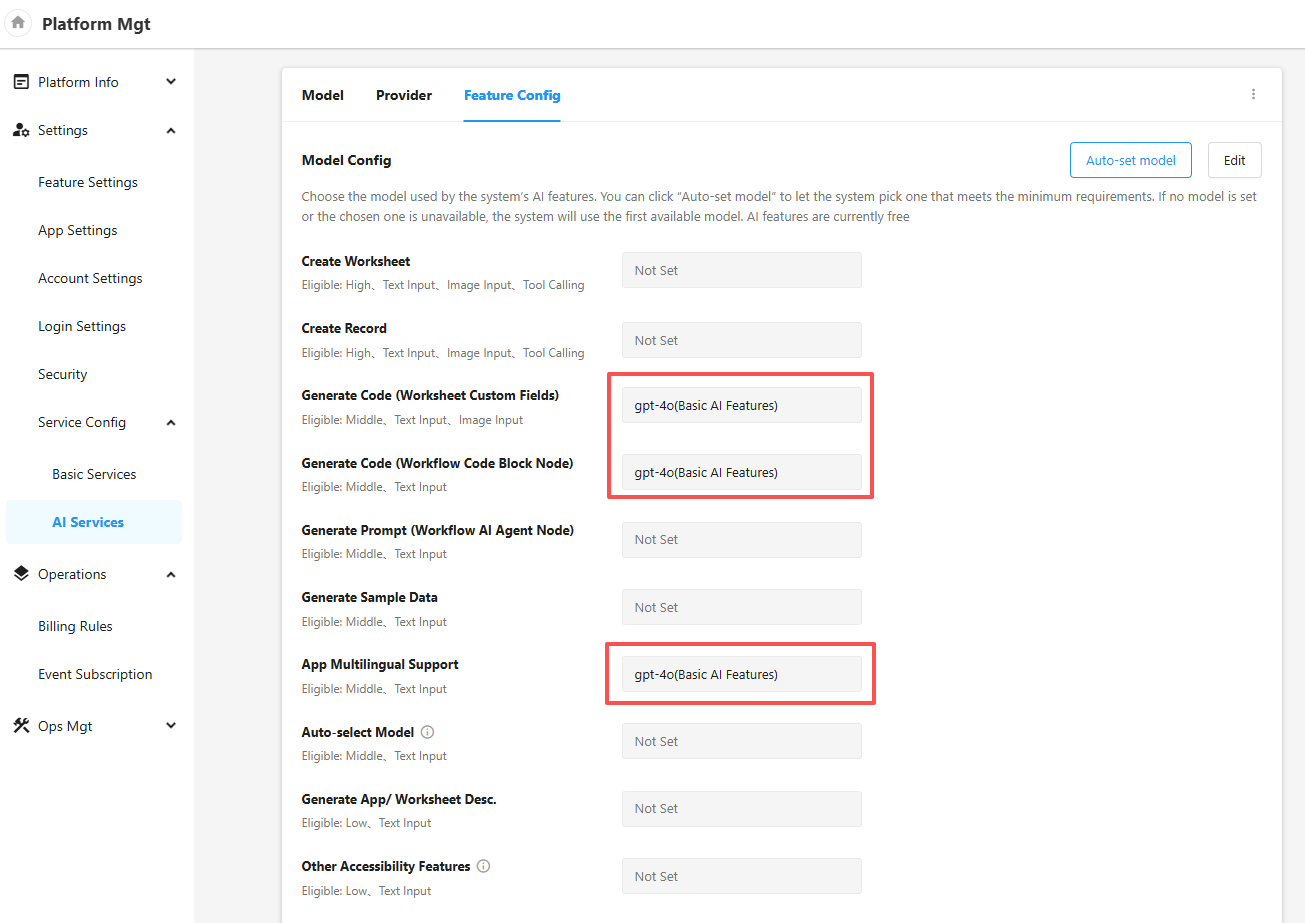Click the Settings gear-person icon
This screenshot has width=1305, height=923.
(21, 130)
